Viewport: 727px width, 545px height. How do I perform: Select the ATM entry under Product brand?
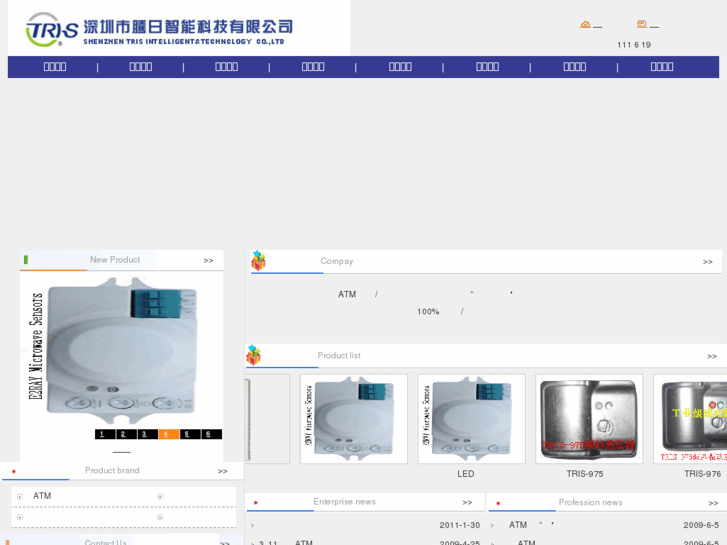(42, 496)
